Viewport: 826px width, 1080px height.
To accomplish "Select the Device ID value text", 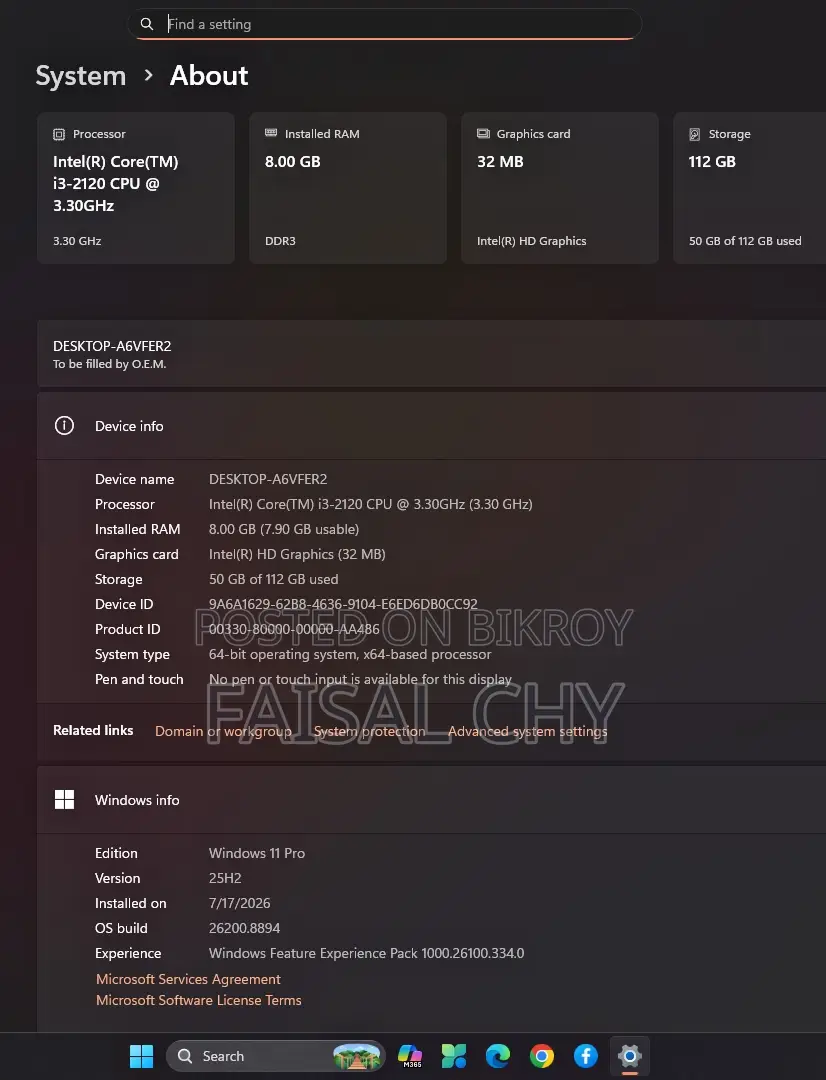I will (343, 604).
